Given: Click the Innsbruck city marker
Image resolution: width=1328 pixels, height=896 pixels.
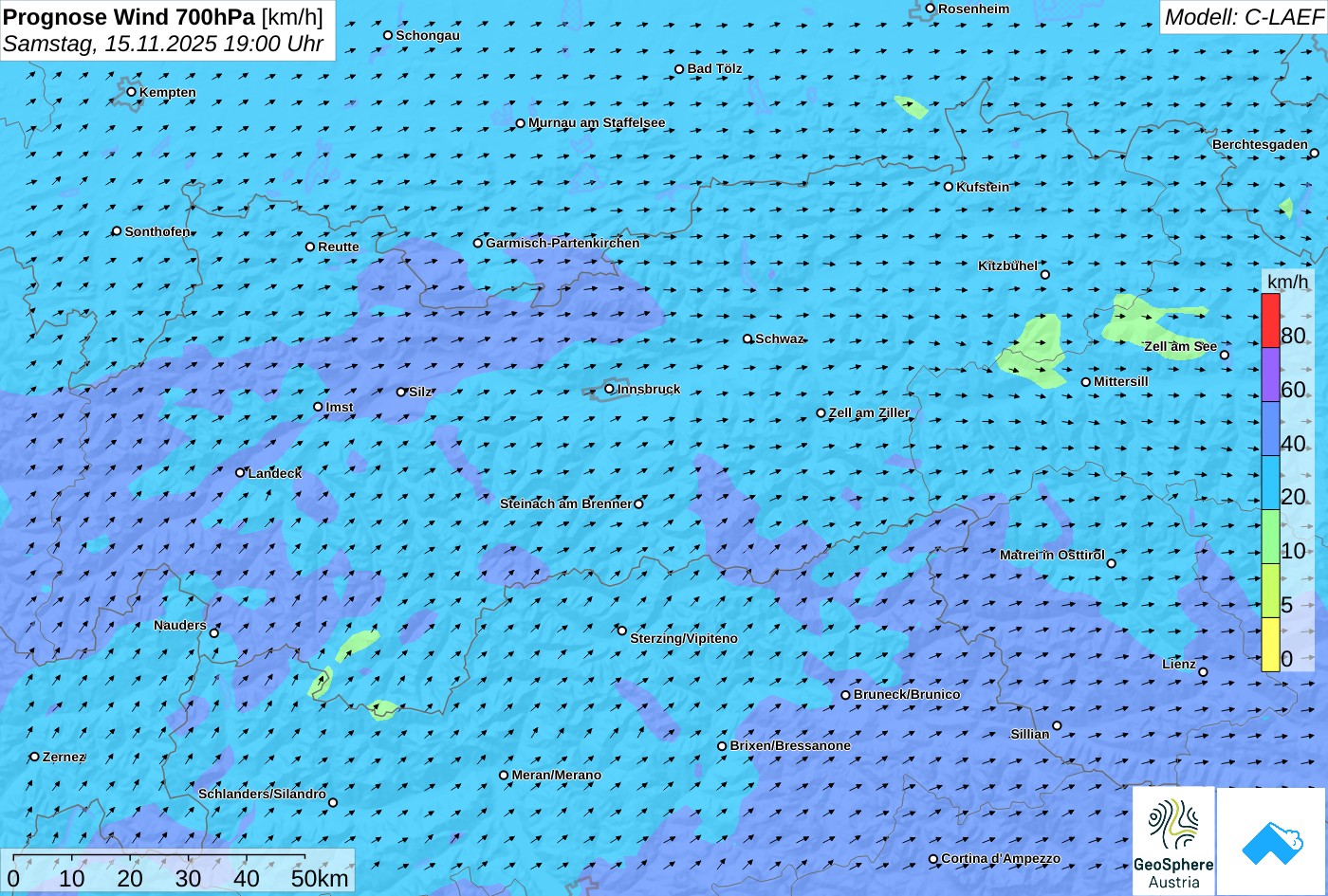Looking at the screenshot, I should point(609,389).
